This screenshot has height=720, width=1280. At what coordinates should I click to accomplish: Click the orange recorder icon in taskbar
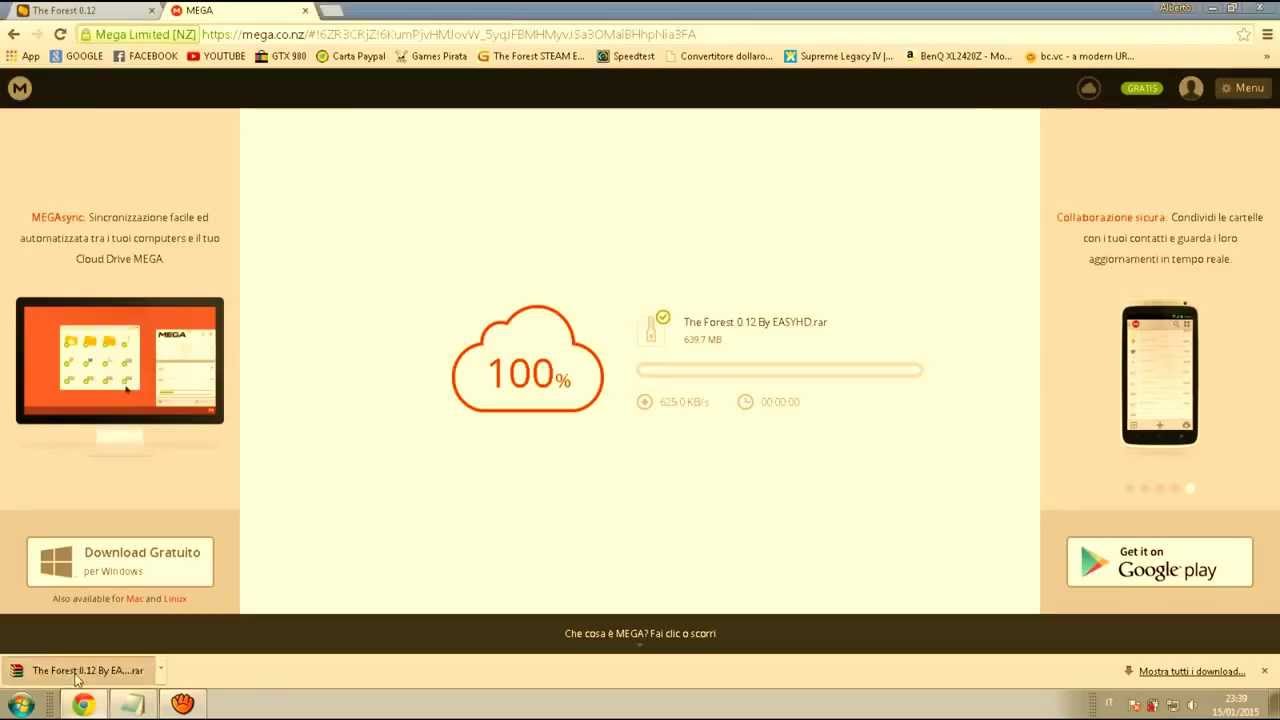[x=182, y=705]
